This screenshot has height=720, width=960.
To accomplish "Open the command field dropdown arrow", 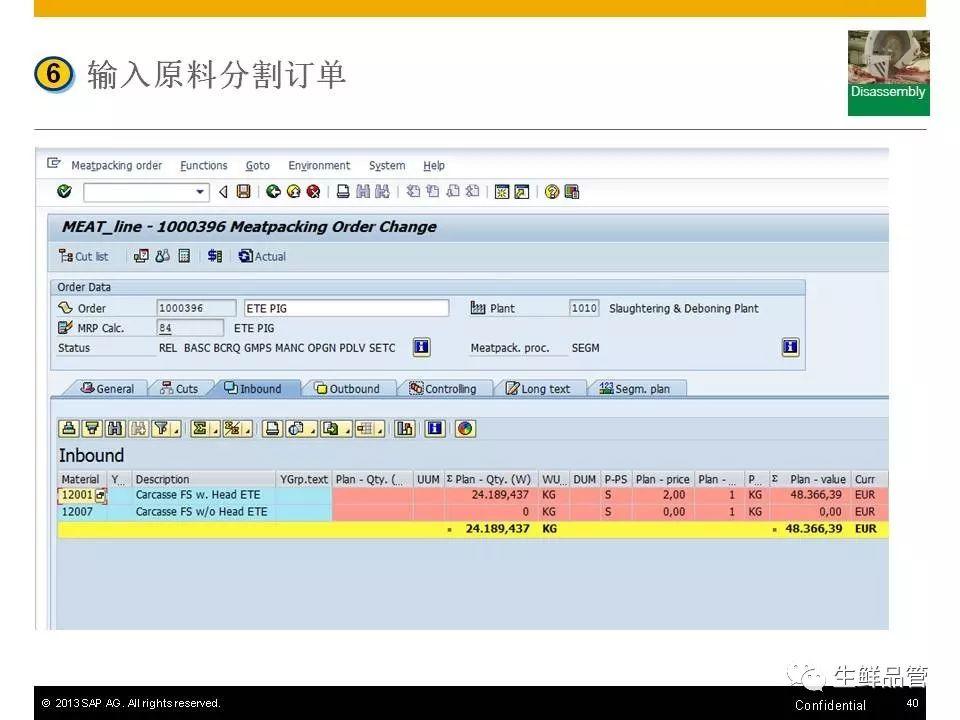I will click(x=200, y=192).
